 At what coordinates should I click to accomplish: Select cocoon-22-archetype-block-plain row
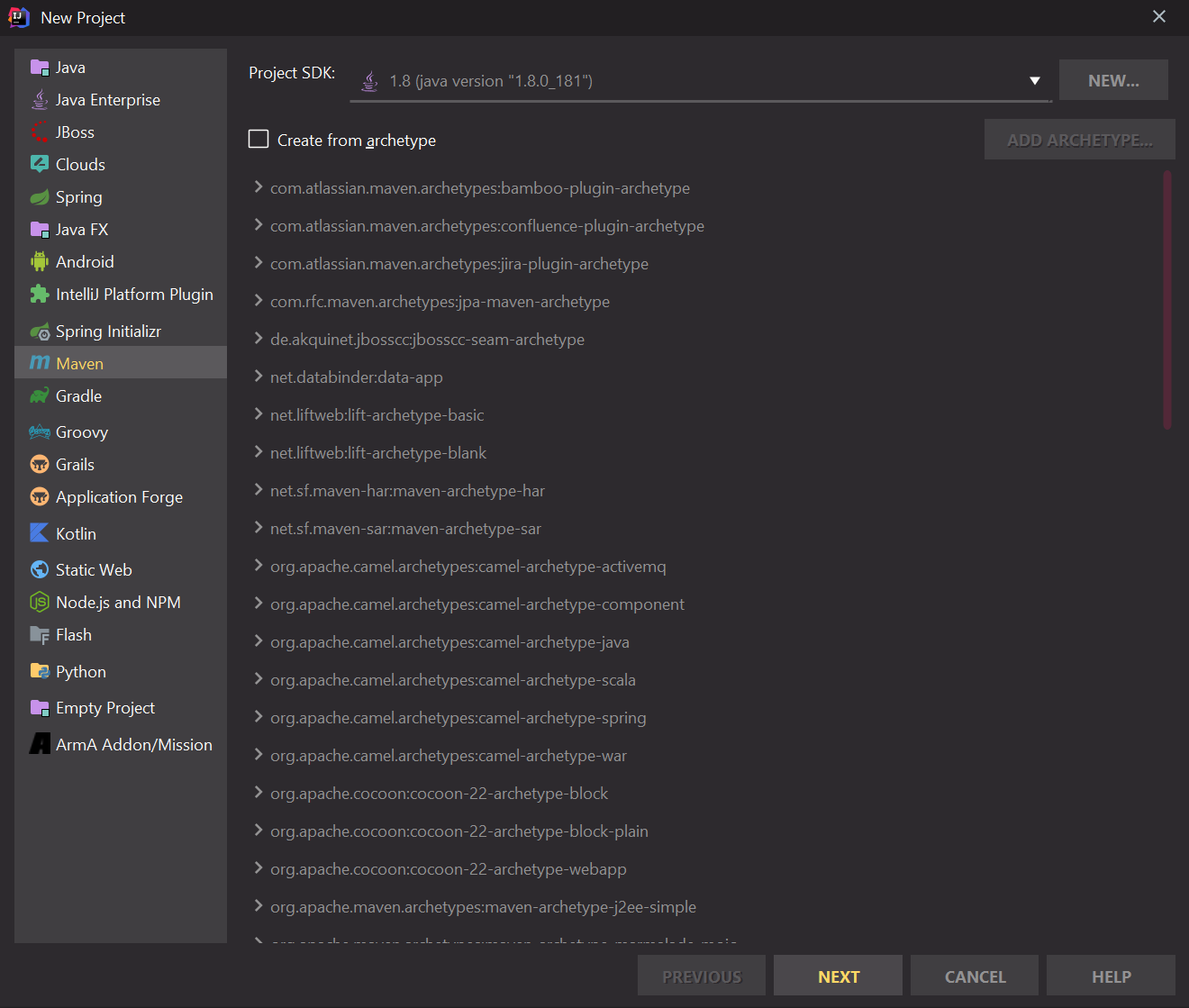703,831
